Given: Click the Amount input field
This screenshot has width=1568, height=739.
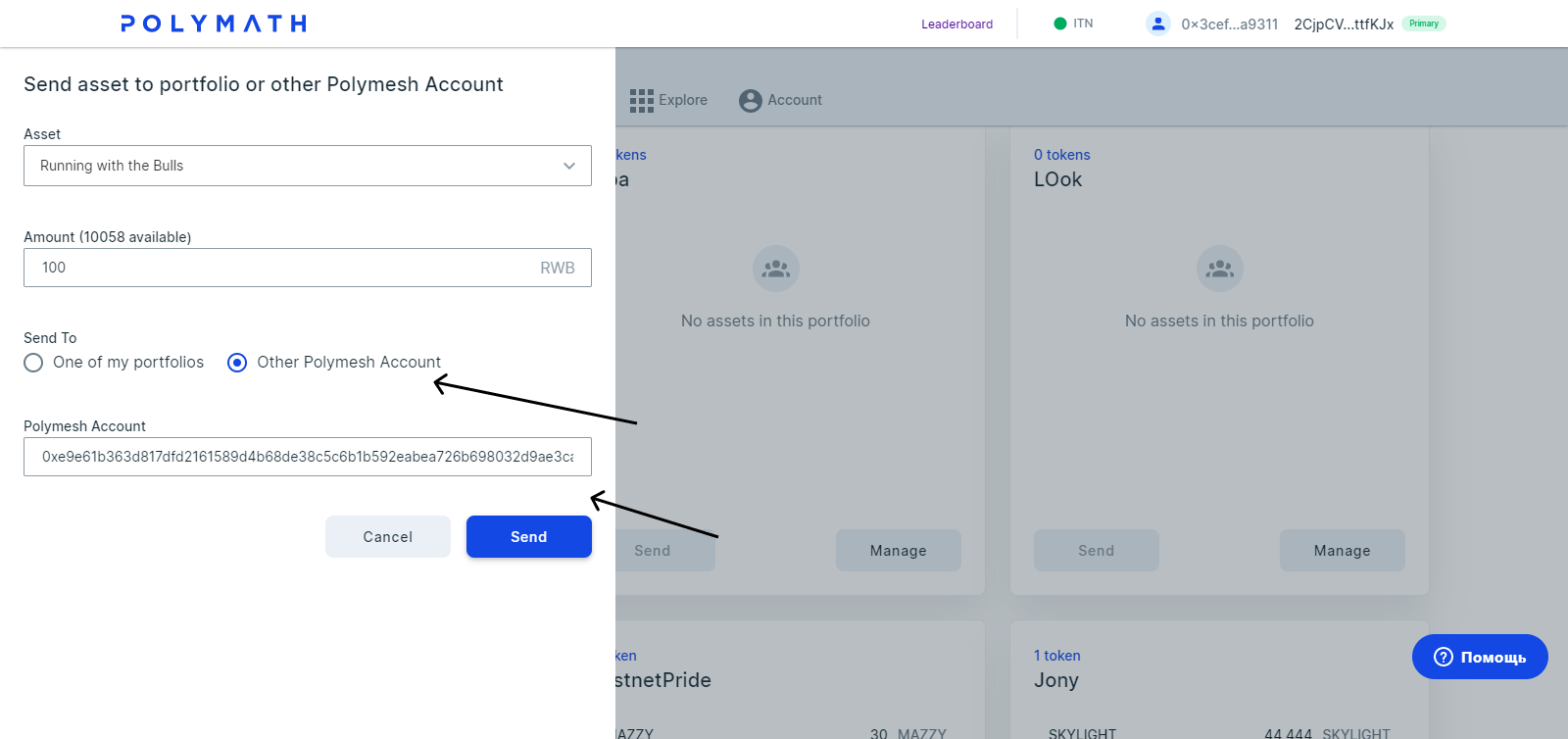Looking at the screenshot, I should click(284, 268).
